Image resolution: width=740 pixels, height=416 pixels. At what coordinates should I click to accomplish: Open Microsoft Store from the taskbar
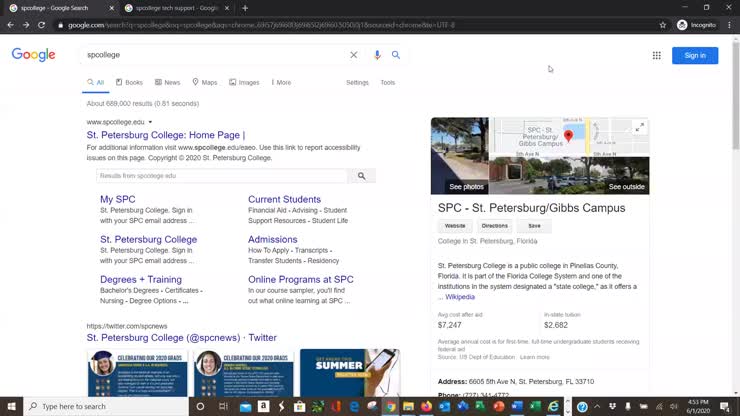[x=300, y=406]
